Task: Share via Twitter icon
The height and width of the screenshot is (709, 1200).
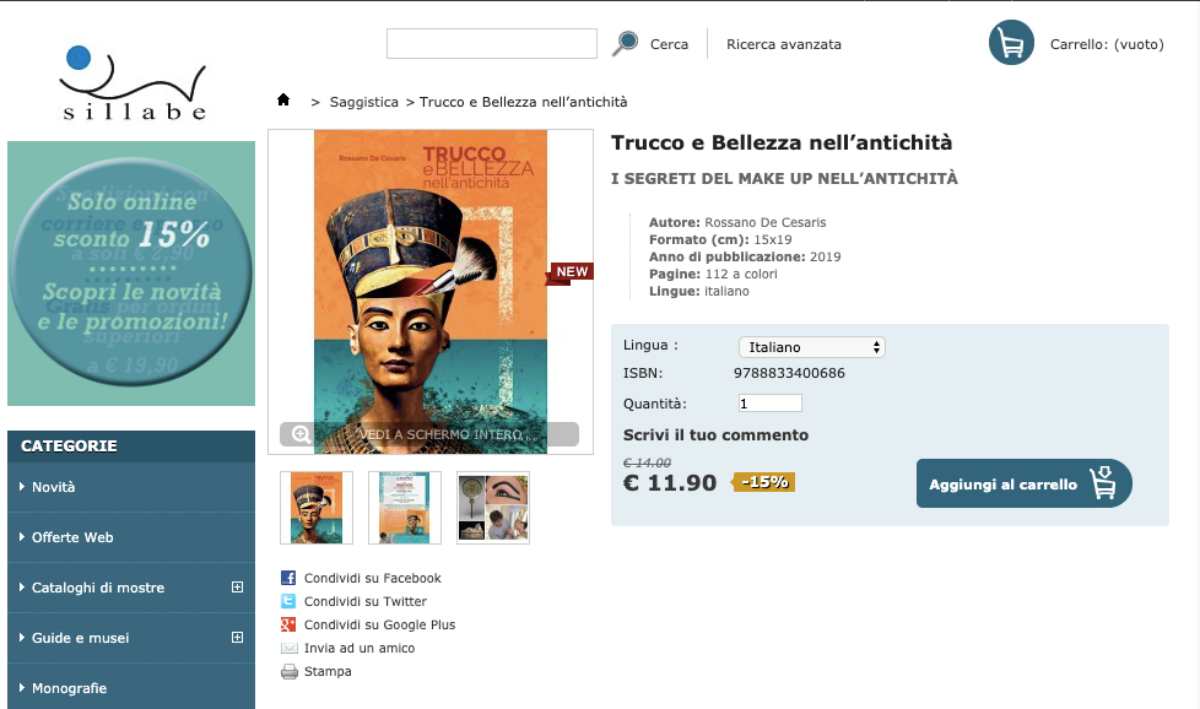Action: pos(289,601)
